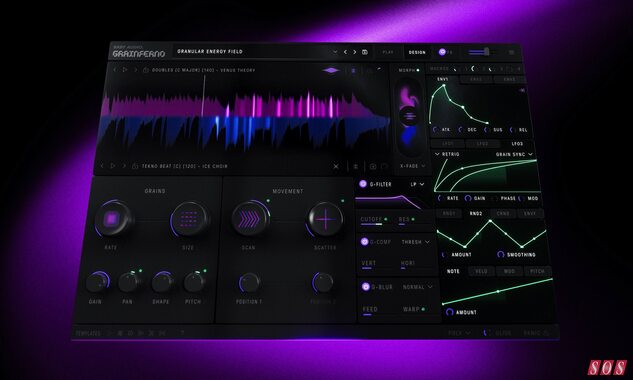Play the Tekno Beat sample preview triangle

(113, 166)
